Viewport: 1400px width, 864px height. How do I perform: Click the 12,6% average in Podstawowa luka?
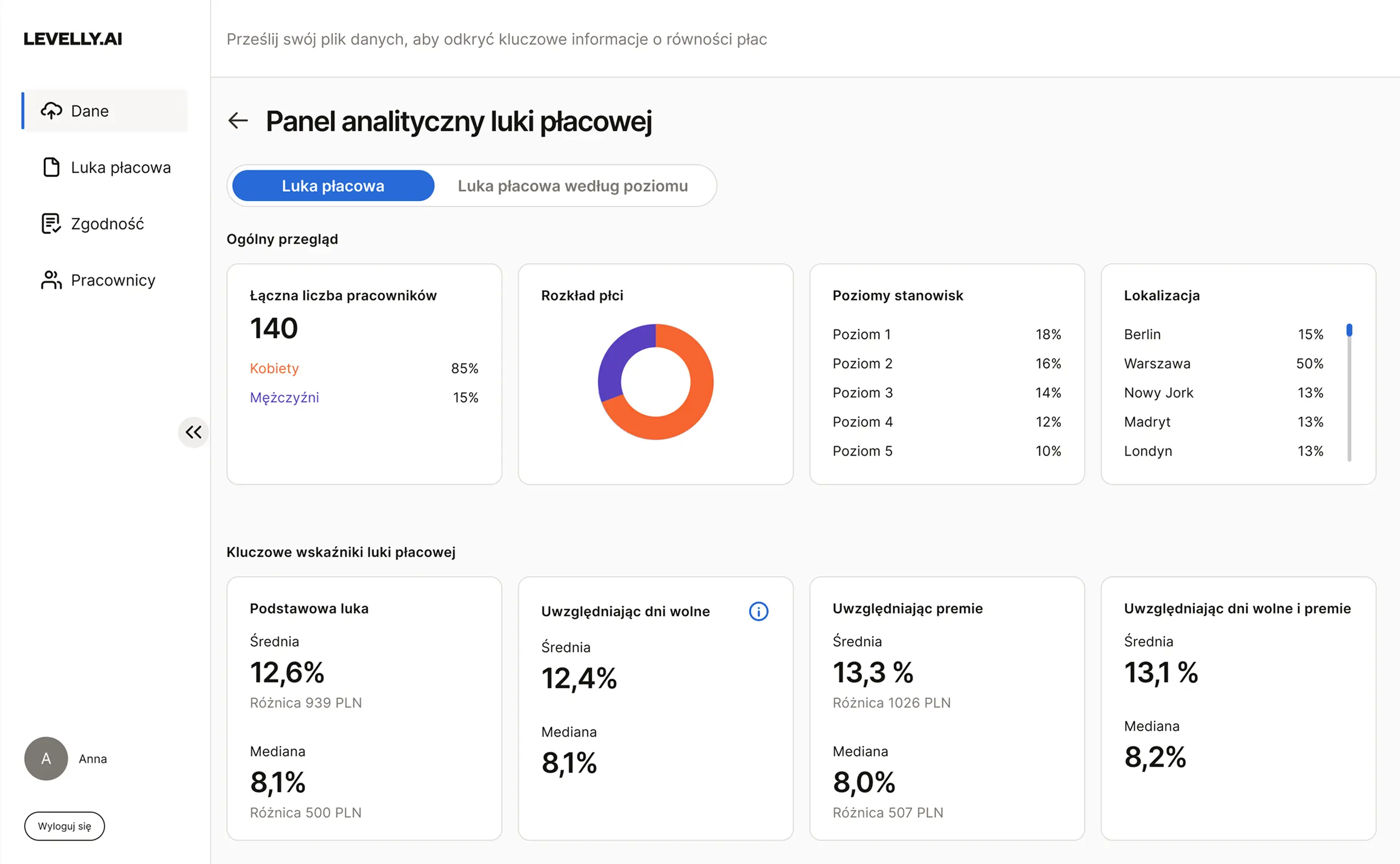click(287, 673)
